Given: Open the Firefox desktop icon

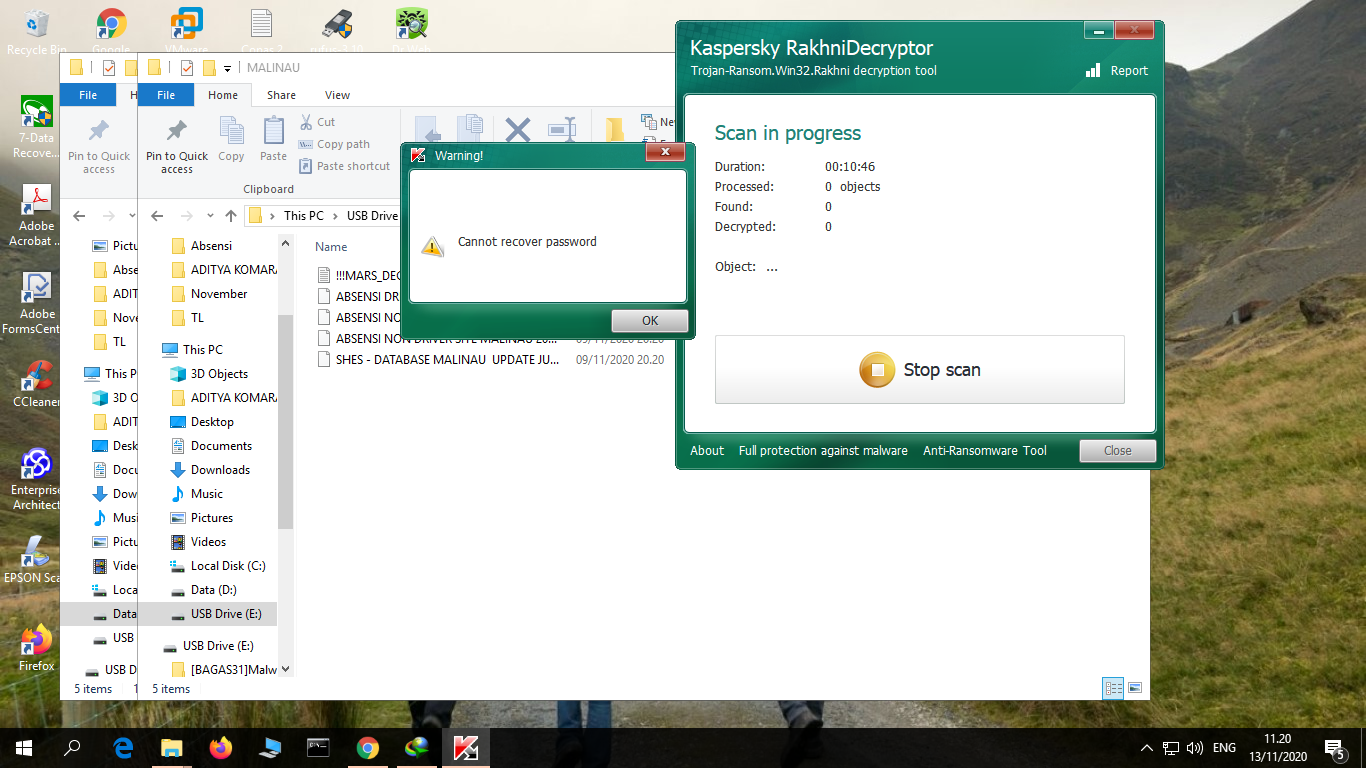Looking at the screenshot, I should (36, 648).
